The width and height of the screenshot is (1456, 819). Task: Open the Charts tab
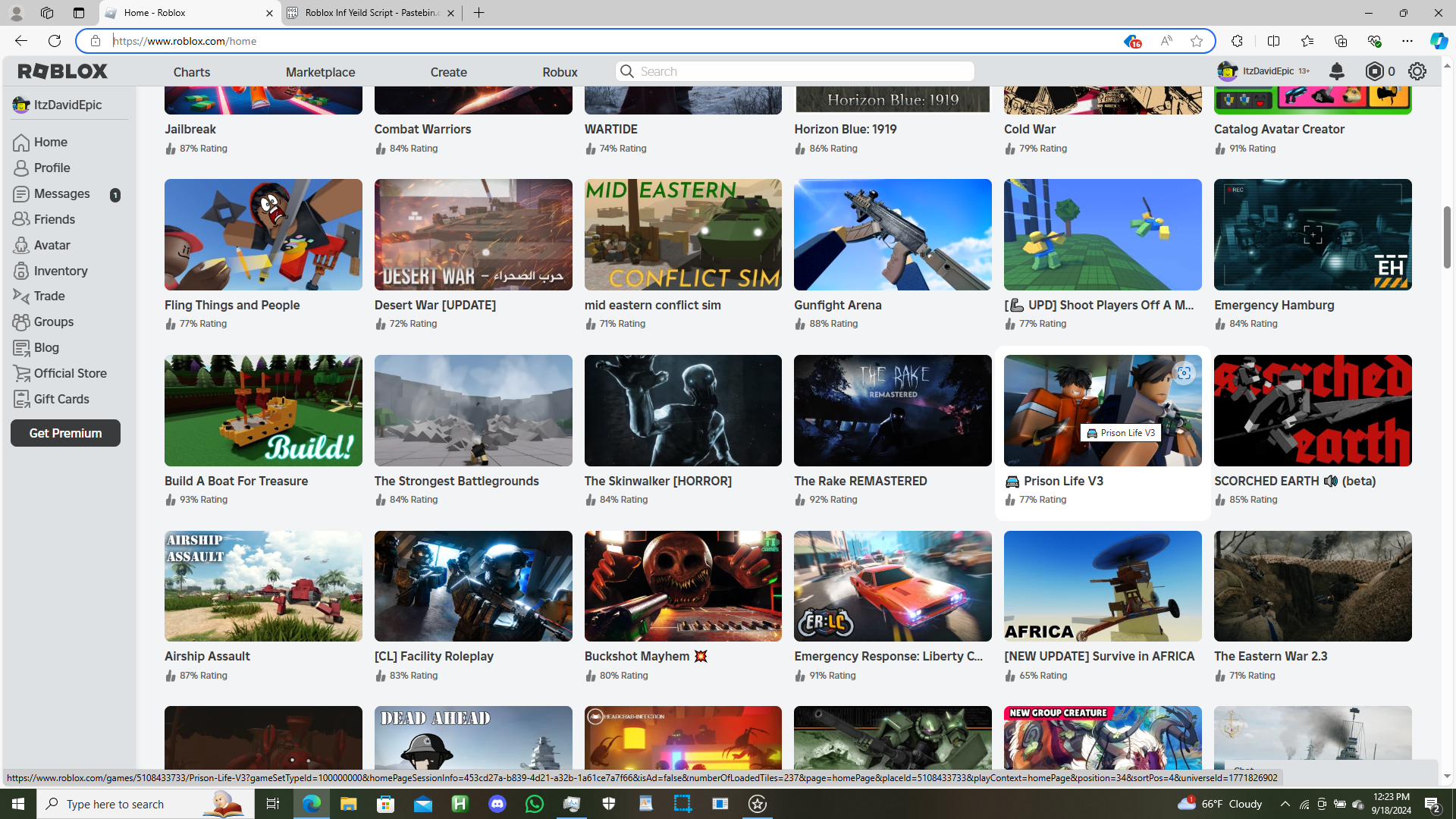coord(192,72)
